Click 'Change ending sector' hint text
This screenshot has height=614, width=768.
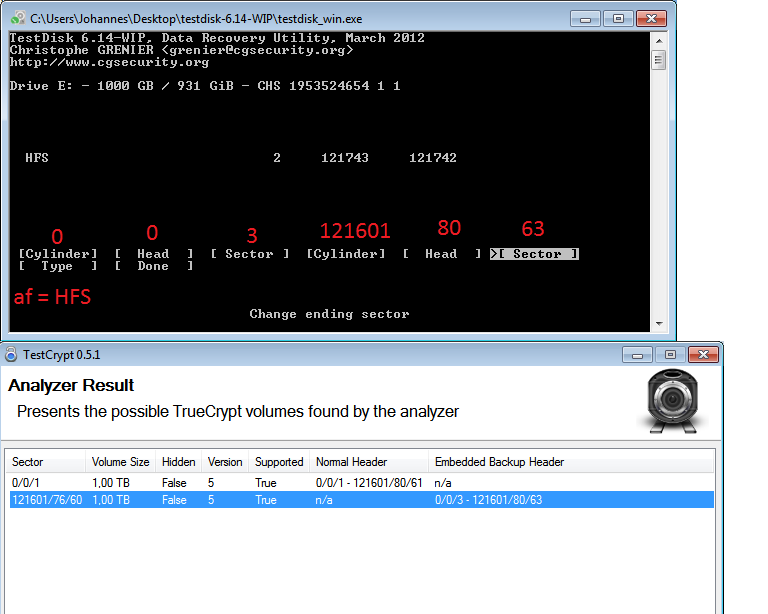[x=329, y=314]
